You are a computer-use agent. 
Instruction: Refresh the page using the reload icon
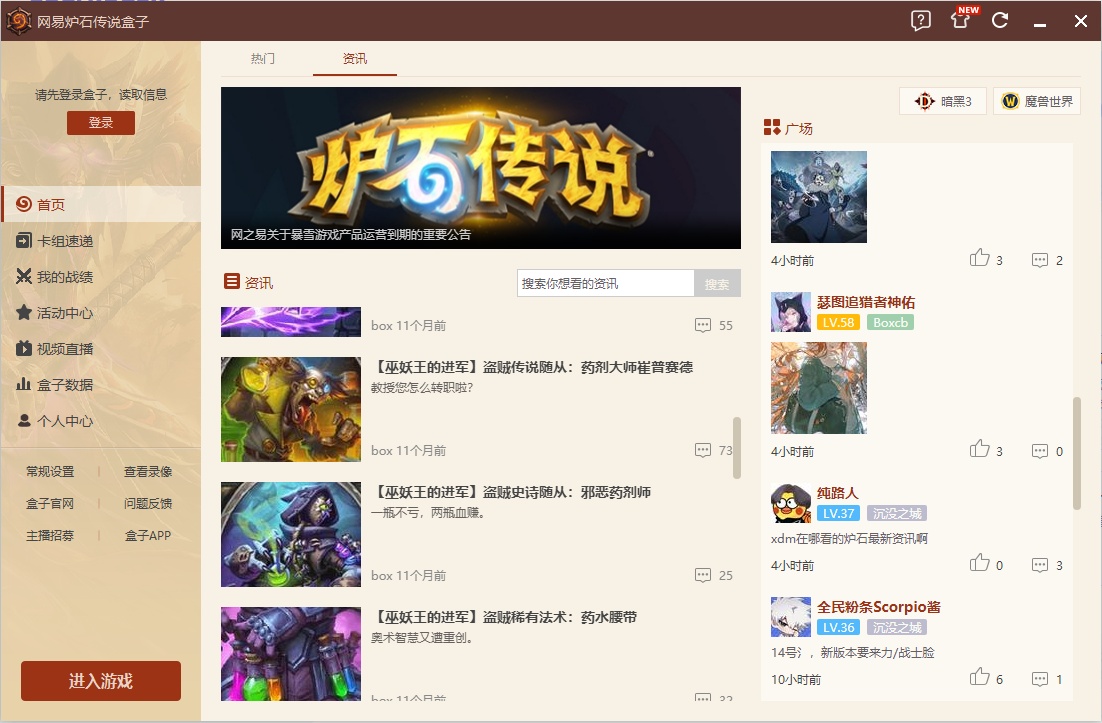point(1000,20)
